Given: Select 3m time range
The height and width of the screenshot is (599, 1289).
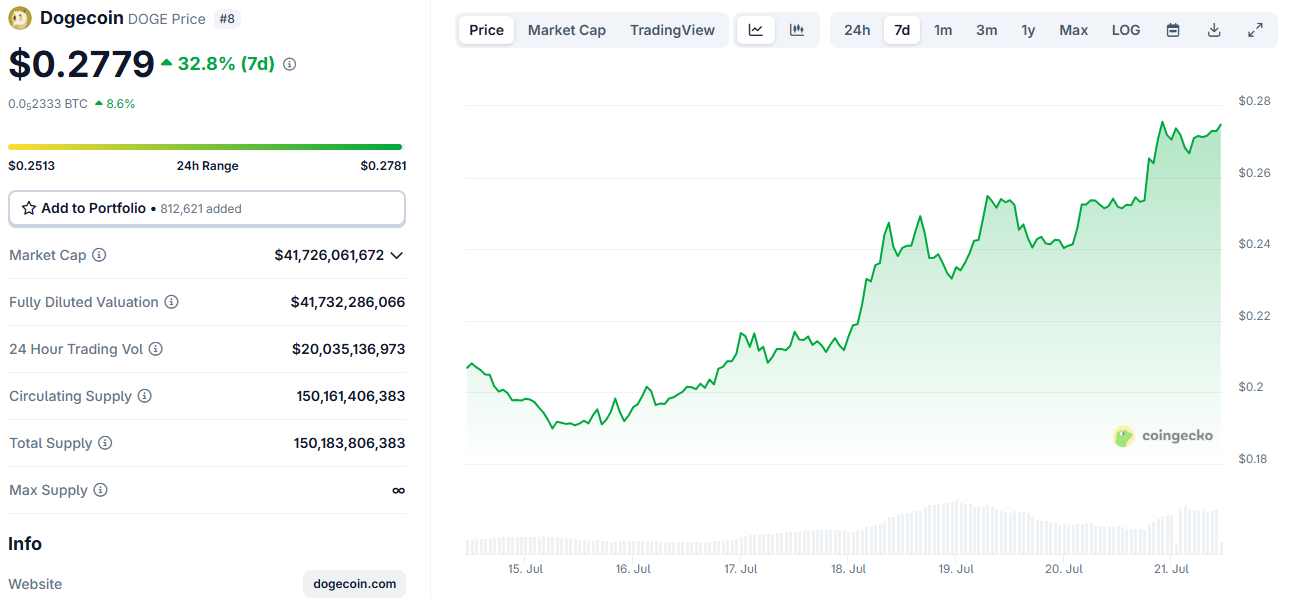Looking at the screenshot, I should point(987,30).
